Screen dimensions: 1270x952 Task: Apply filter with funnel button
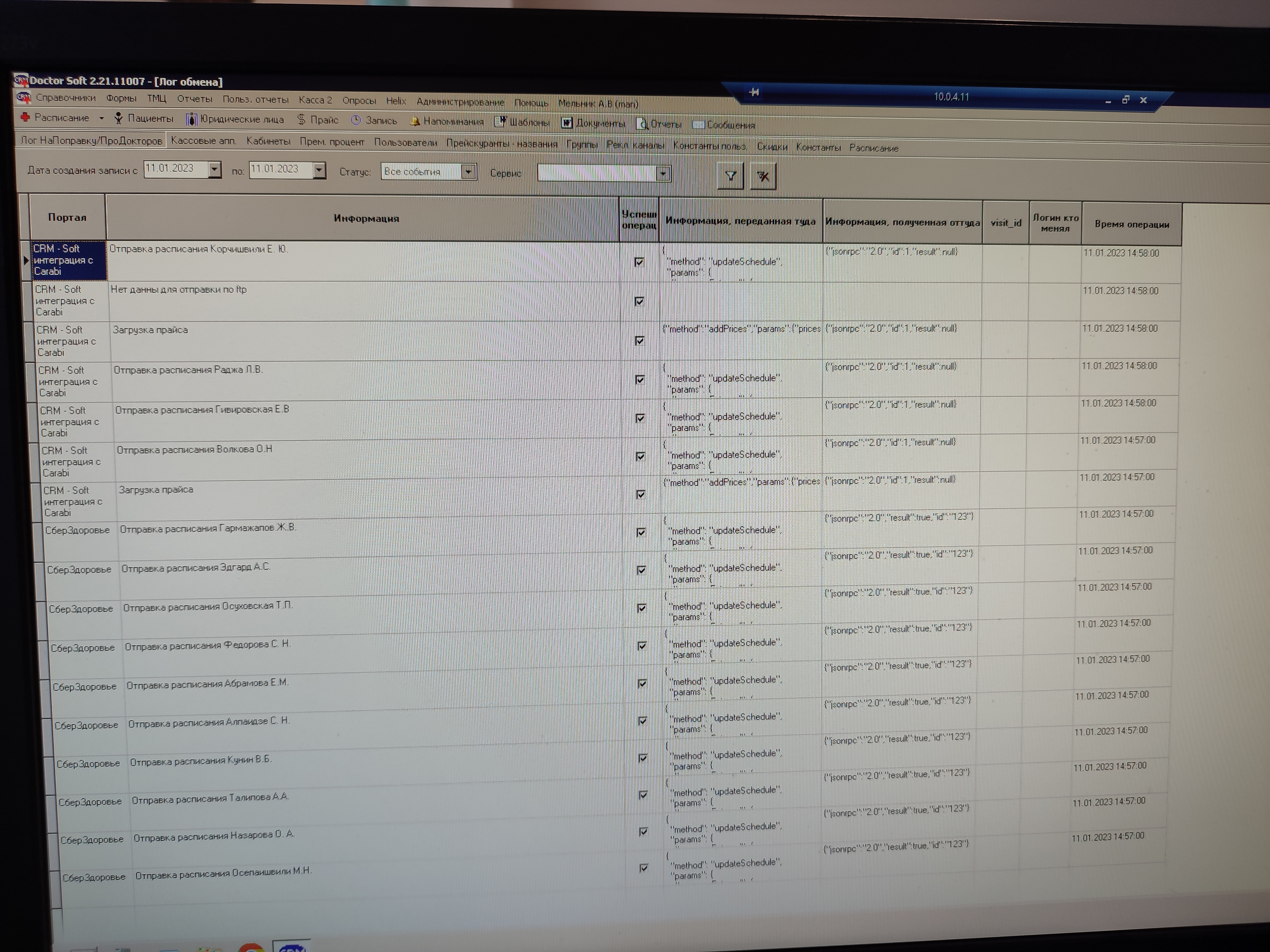pyautogui.click(x=730, y=176)
